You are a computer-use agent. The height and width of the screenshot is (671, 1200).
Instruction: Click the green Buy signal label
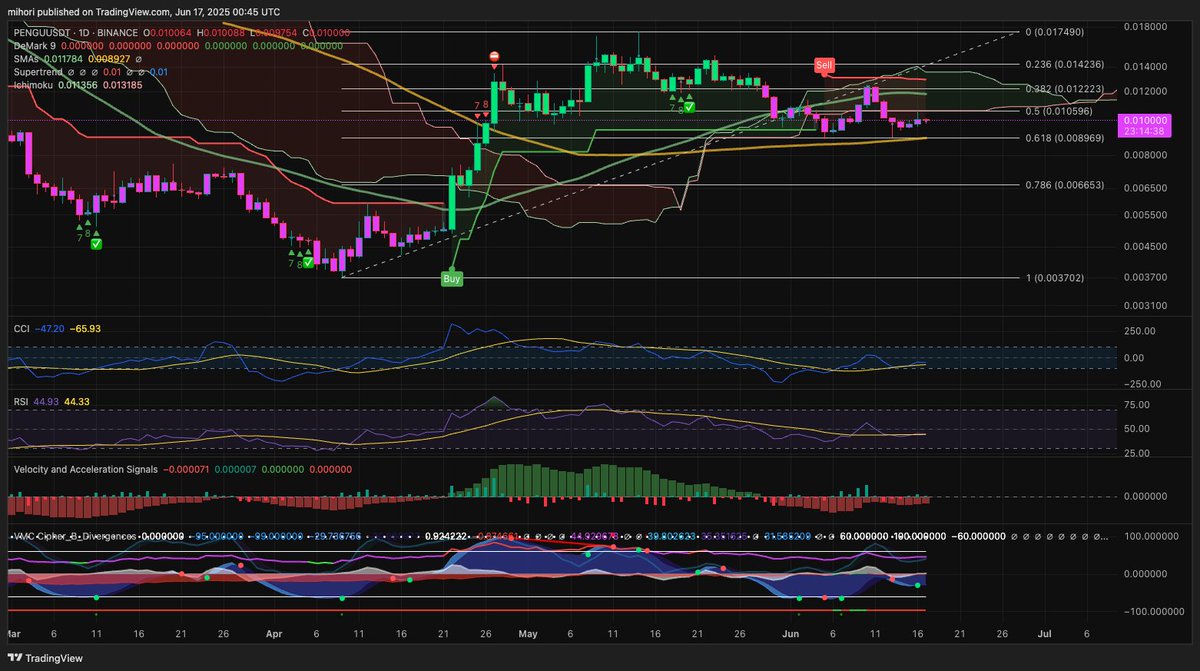point(452,280)
